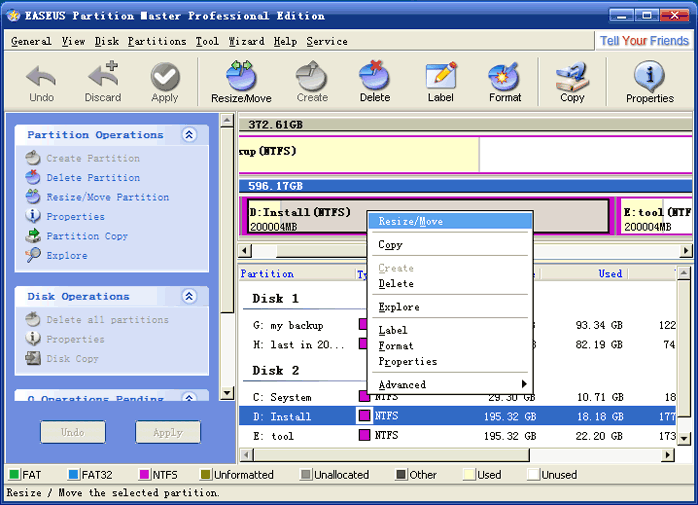Open the Service menu
Screen dimensions: 698x505
click(x=327, y=41)
